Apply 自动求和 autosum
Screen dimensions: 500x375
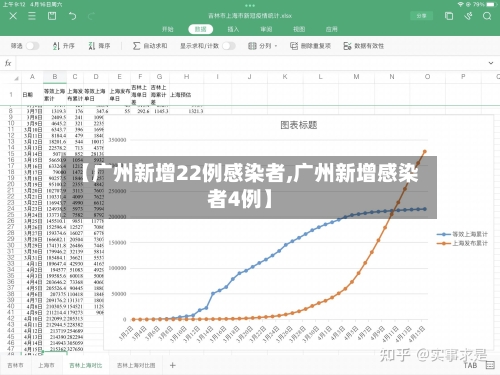(150, 46)
